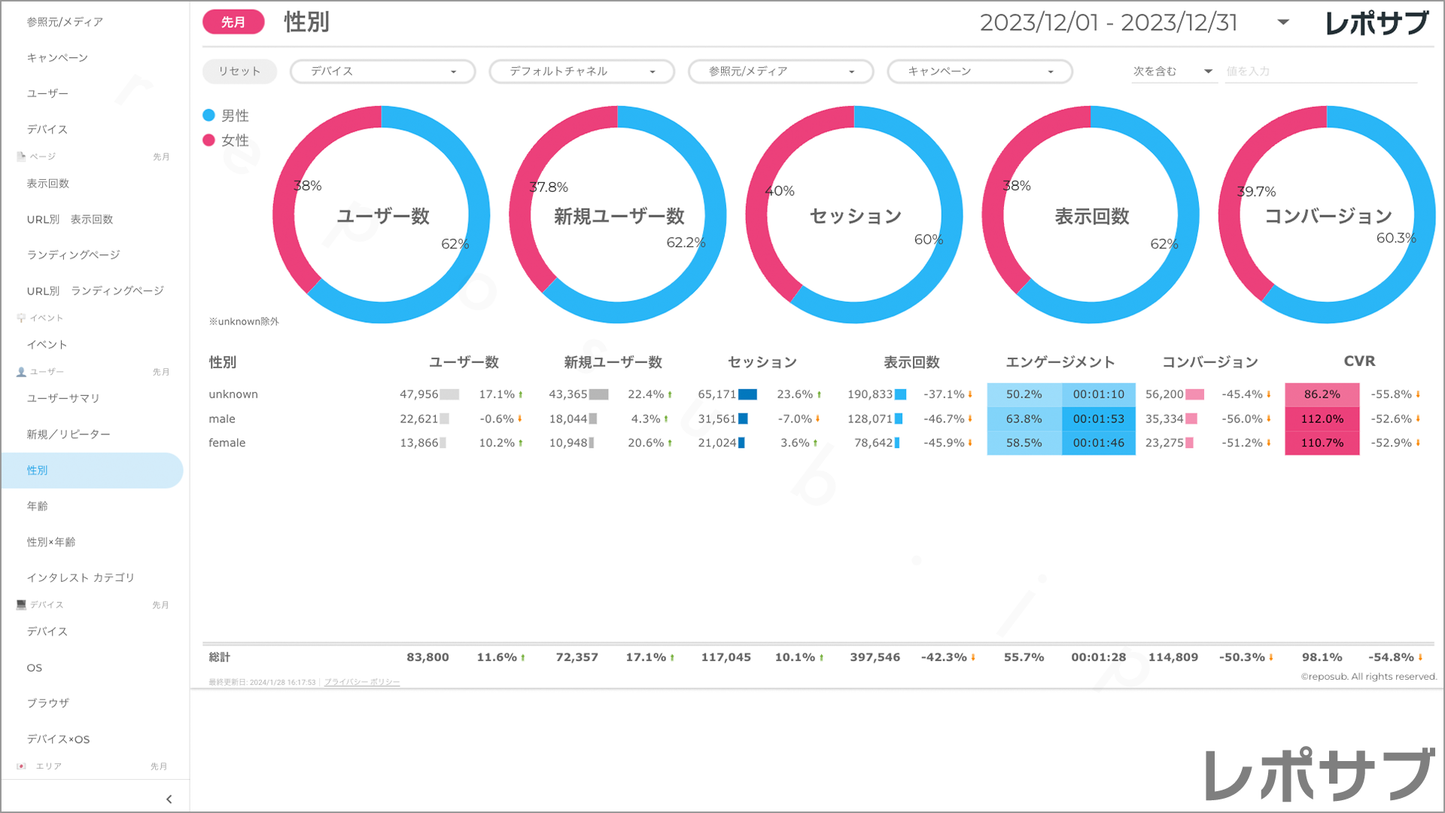Image resolution: width=1445 pixels, height=813 pixels.
Task: Open the ランディングページ report in sidebar
Action: click(x=73, y=255)
